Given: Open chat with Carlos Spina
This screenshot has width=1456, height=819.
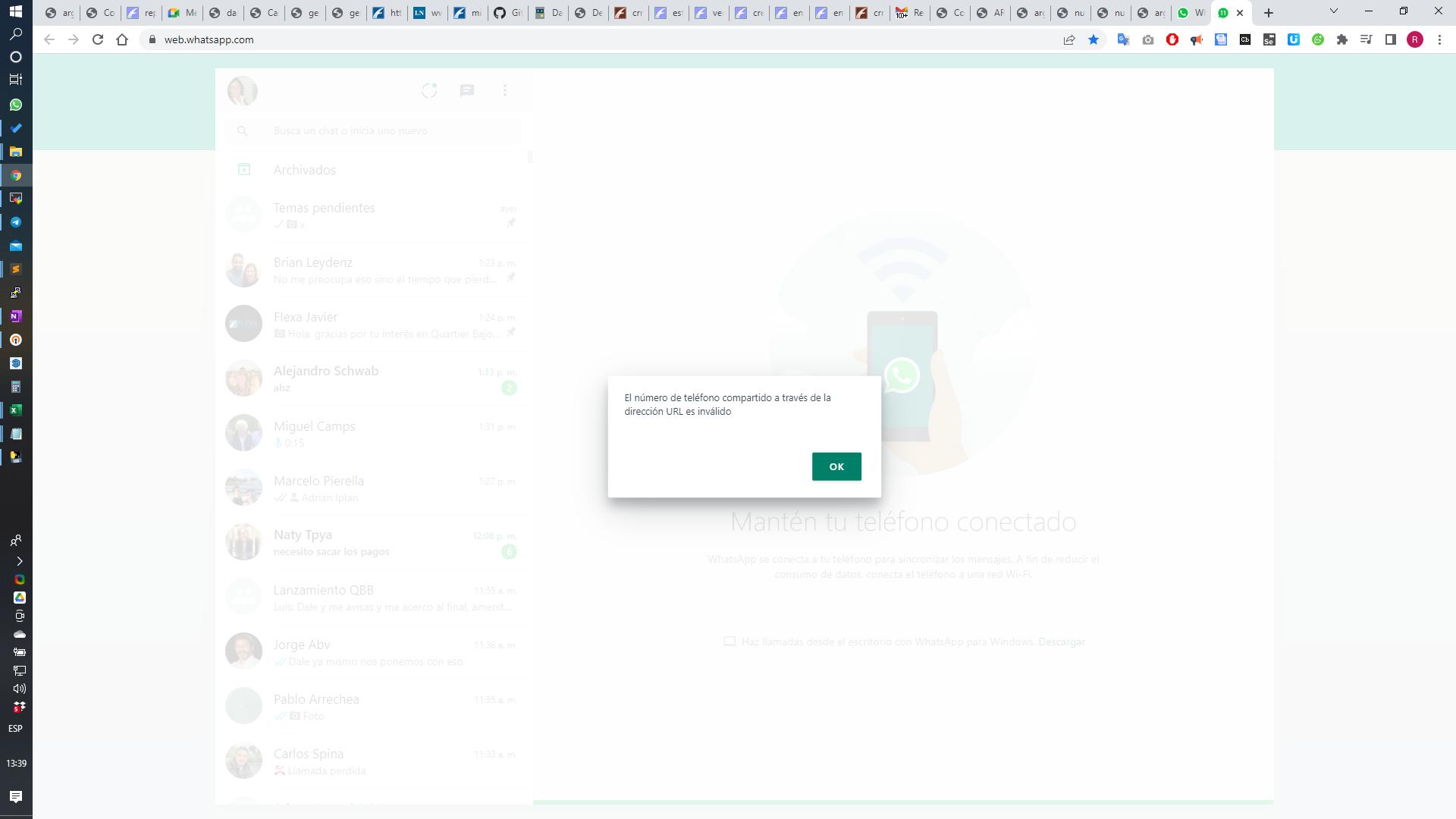Looking at the screenshot, I should pos(374,761).
